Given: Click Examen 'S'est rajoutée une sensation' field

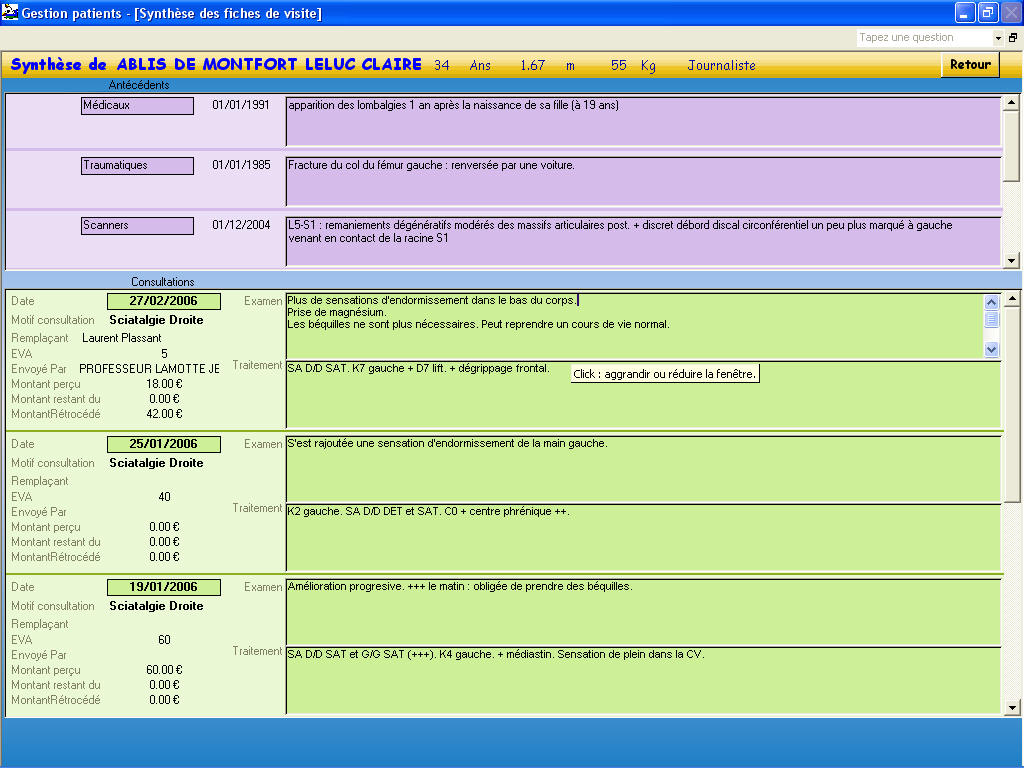Looking at the screenshot, I should (643, 469).
